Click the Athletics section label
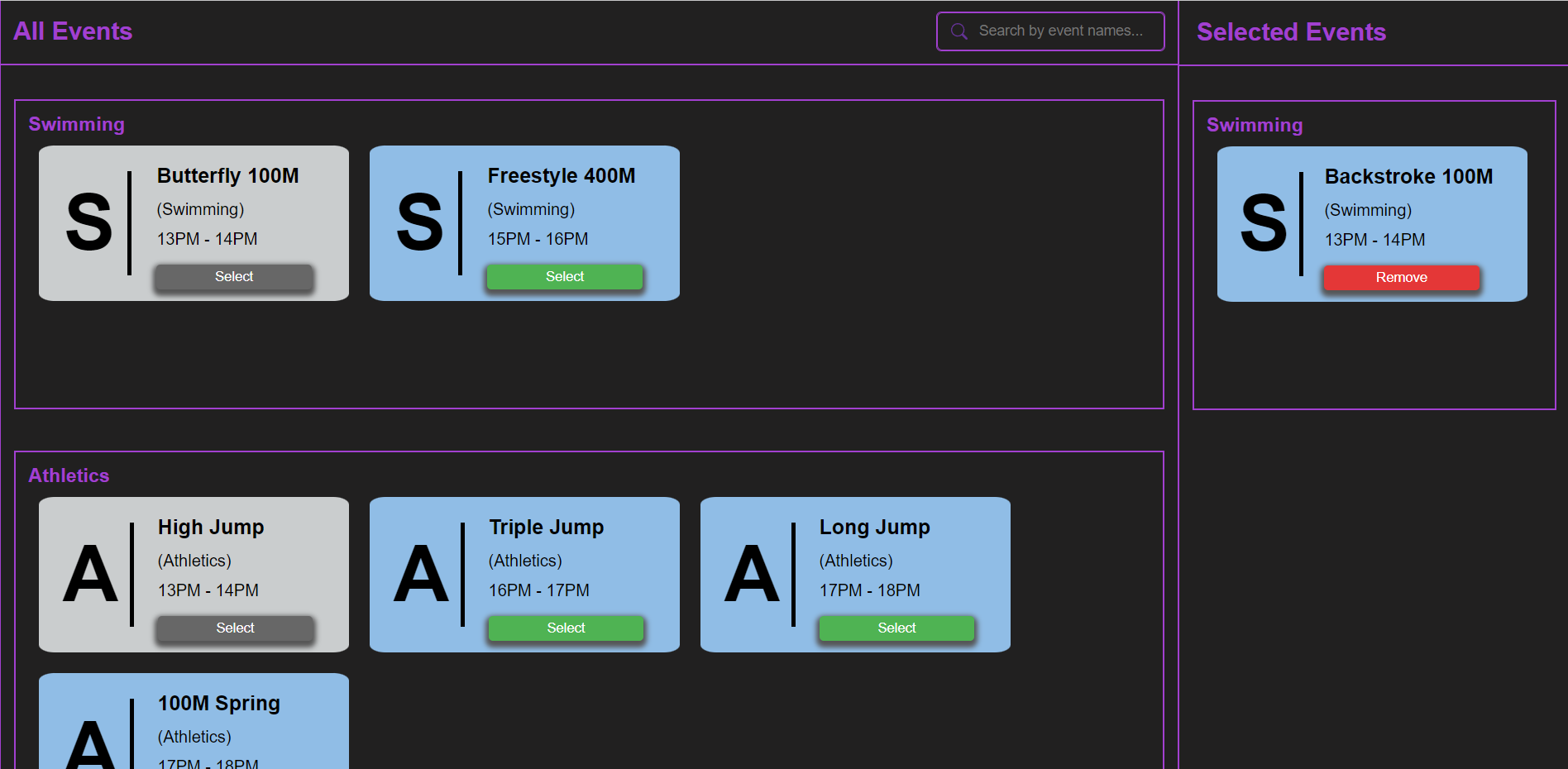 tap(69, 475)
